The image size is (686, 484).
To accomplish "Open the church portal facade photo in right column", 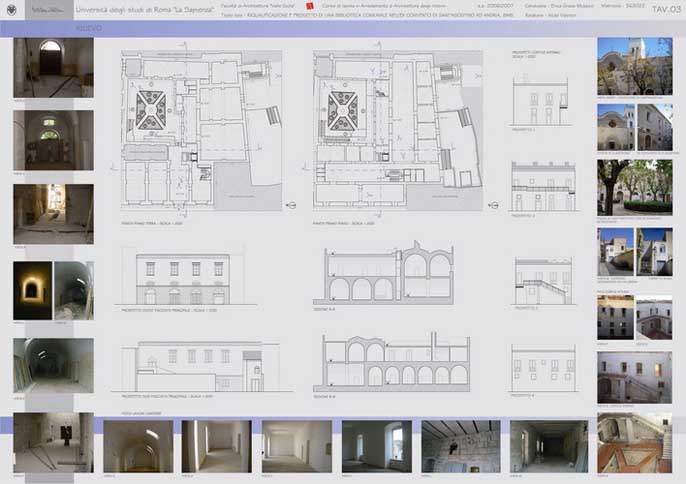I will (x=616, y=127).
